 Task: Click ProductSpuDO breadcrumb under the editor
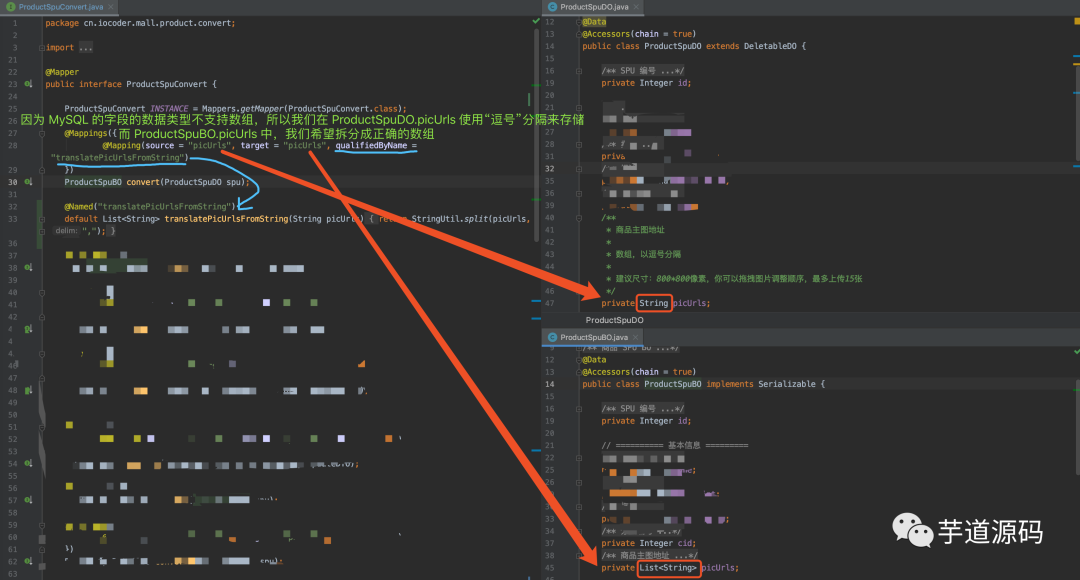click(614, 320)
